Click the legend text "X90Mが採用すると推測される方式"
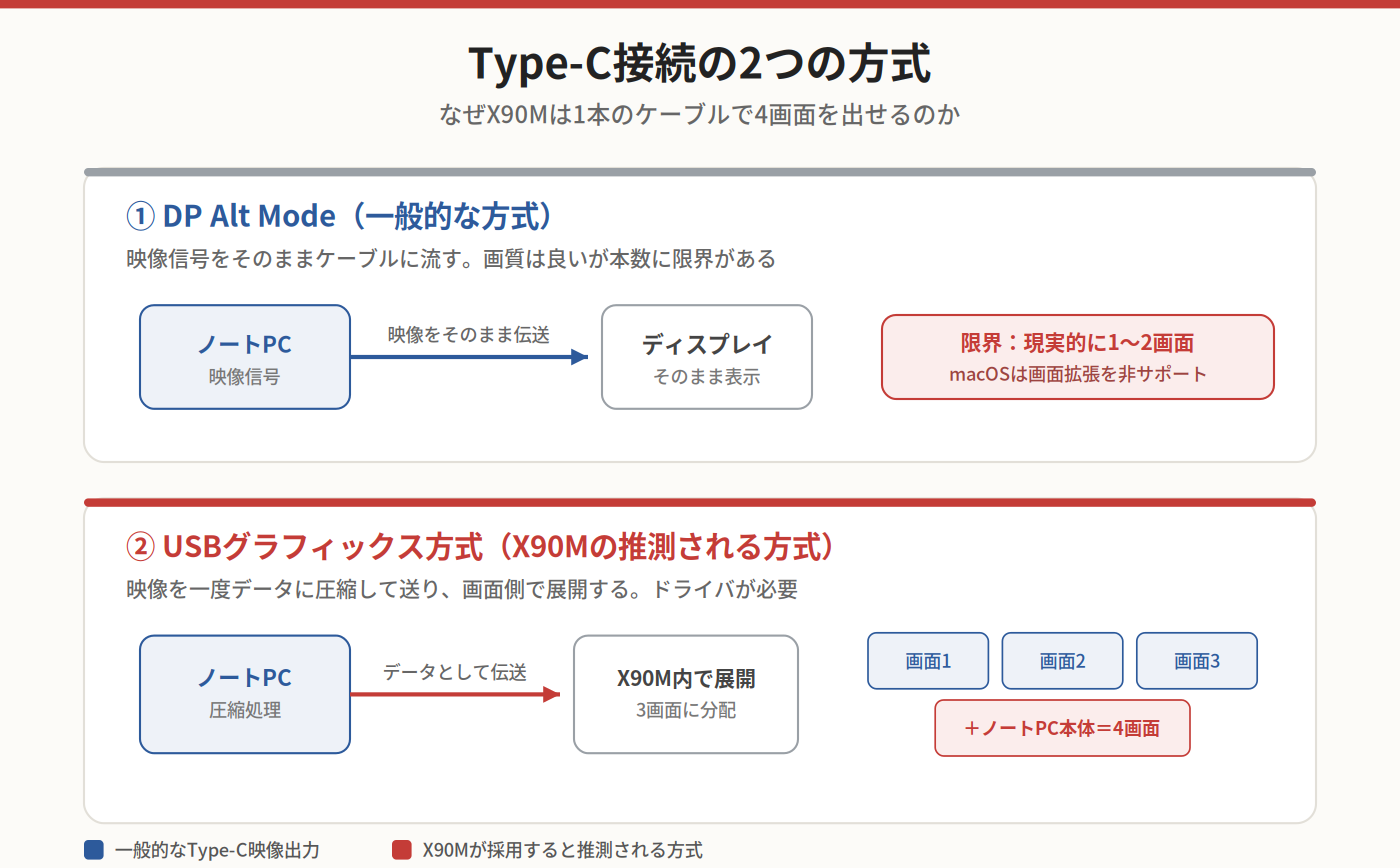 [563, 850]
